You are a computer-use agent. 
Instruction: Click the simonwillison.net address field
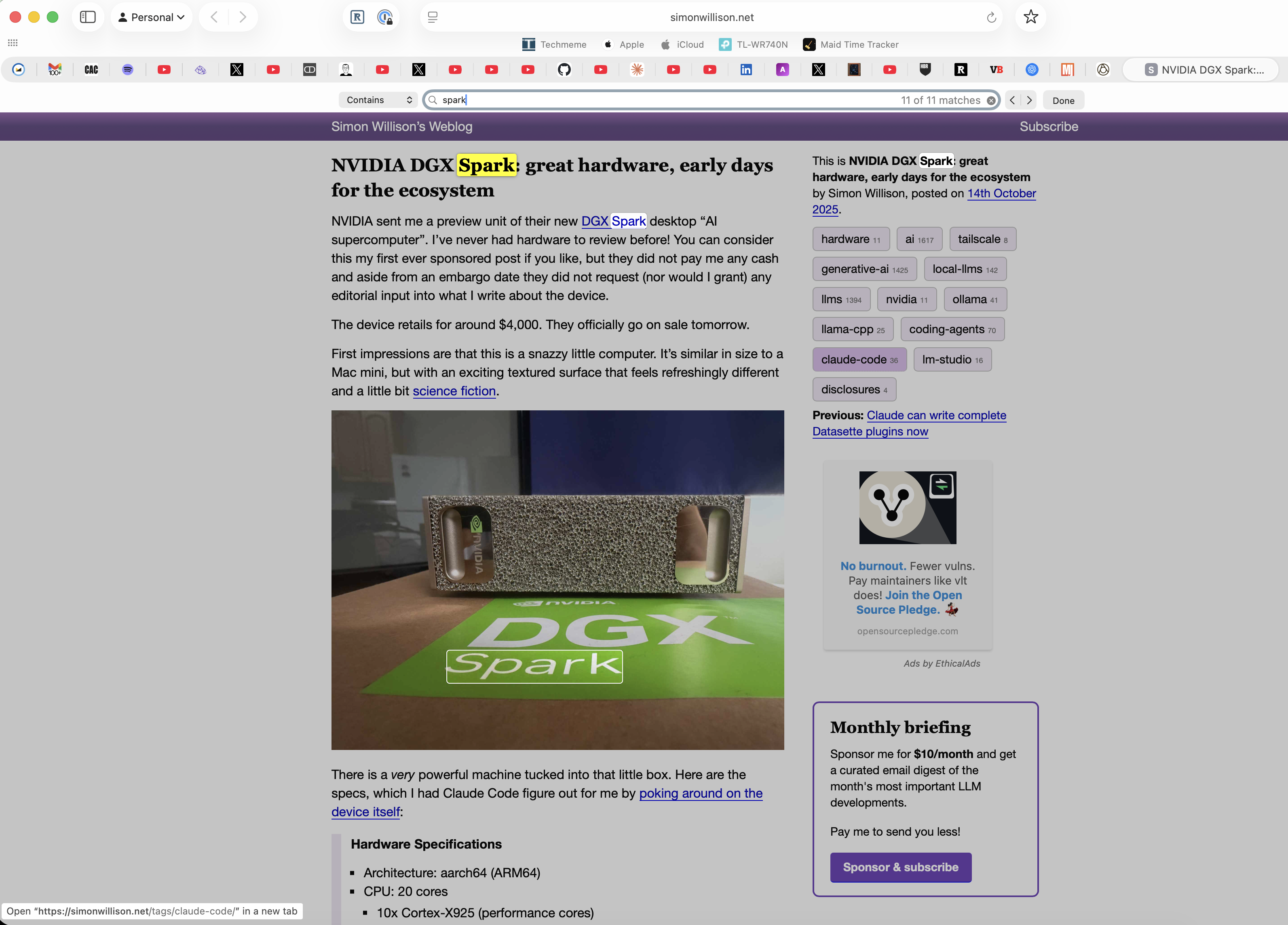712,17
